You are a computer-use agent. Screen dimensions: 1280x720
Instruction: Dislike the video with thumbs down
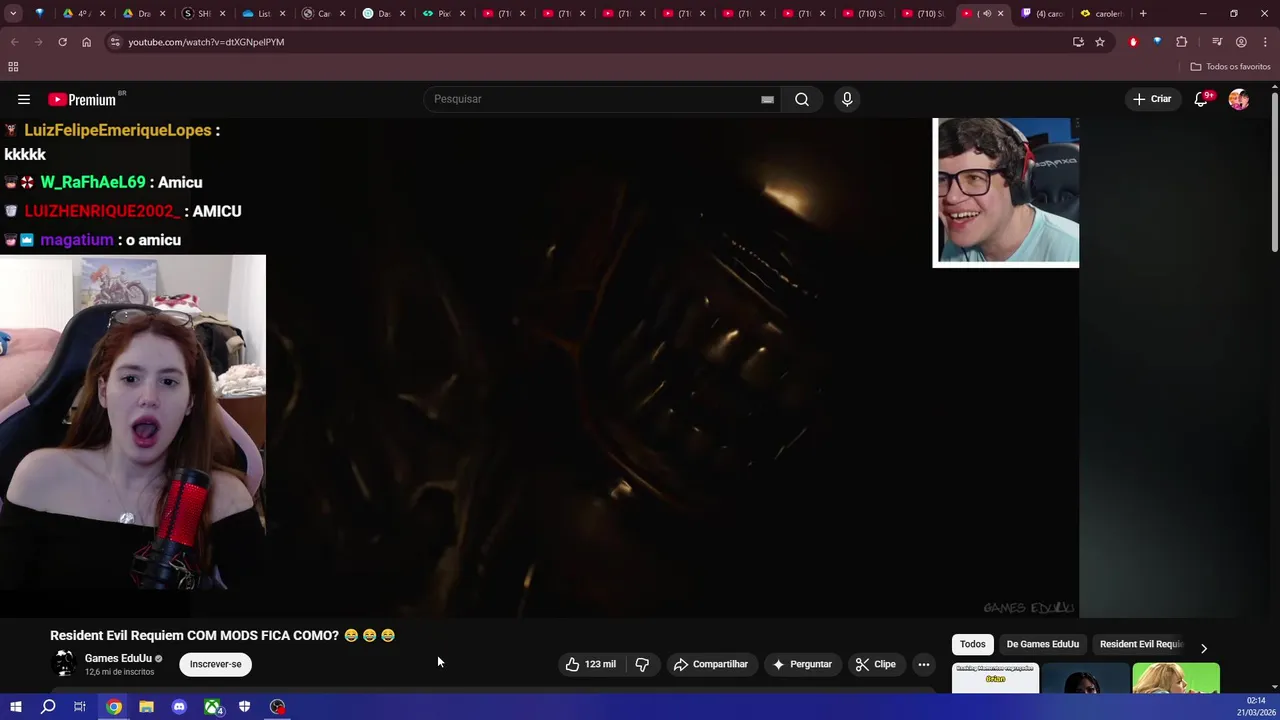point(643,664)
